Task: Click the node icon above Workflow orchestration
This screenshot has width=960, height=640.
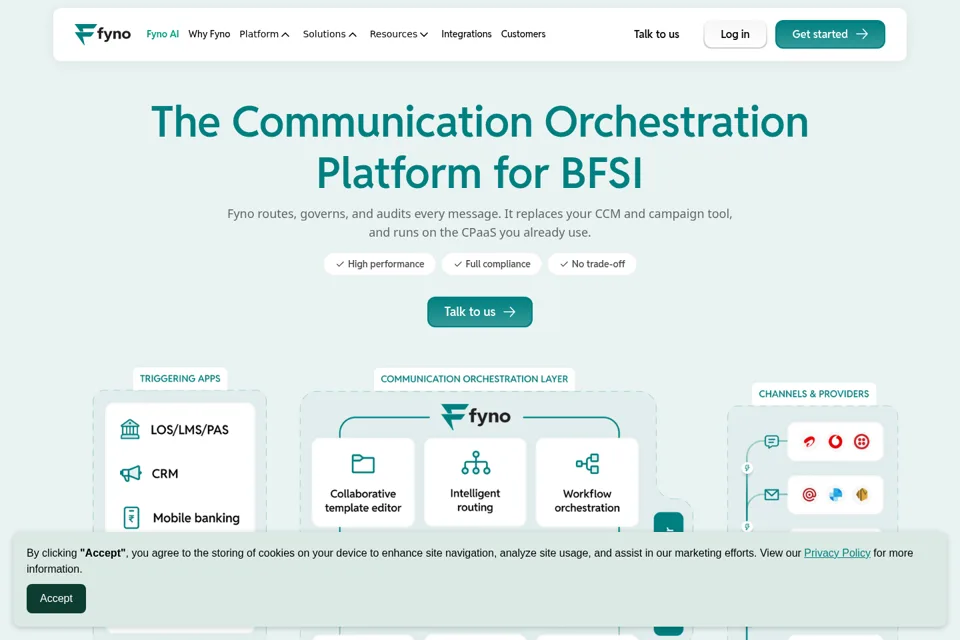Action: [x=587, y=464]
